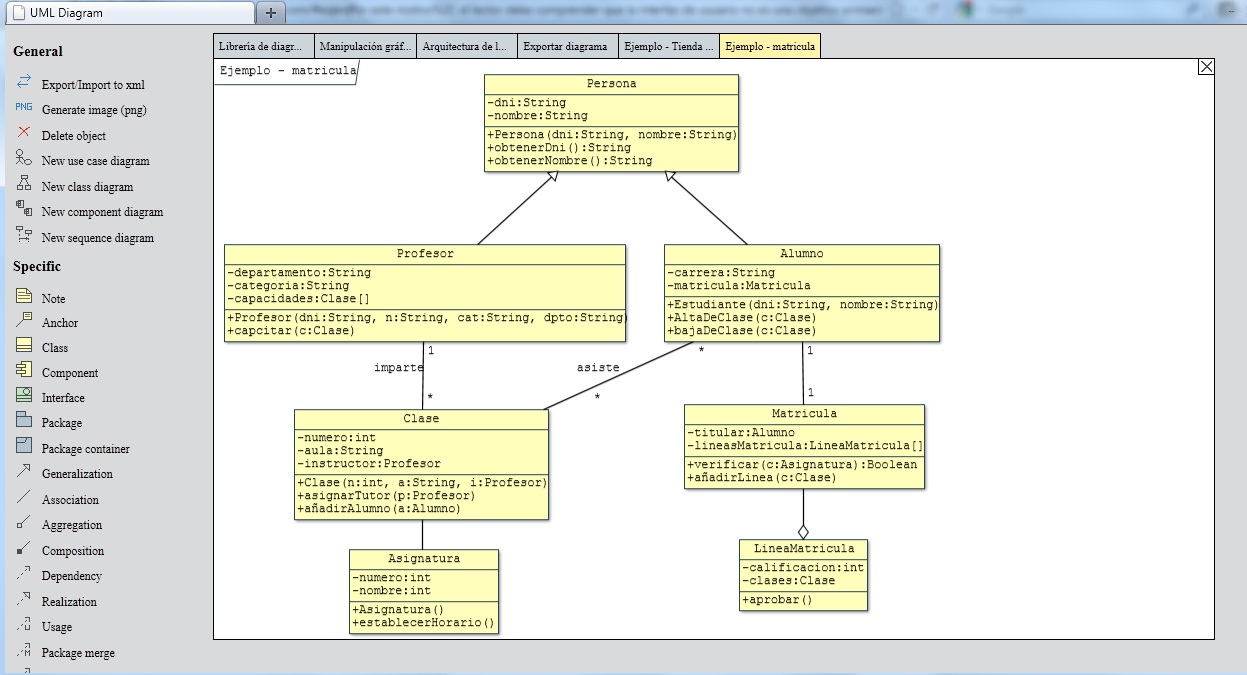Click the New use case diagram icon
Screen dimensions: 1247x675
pos(24,158)
